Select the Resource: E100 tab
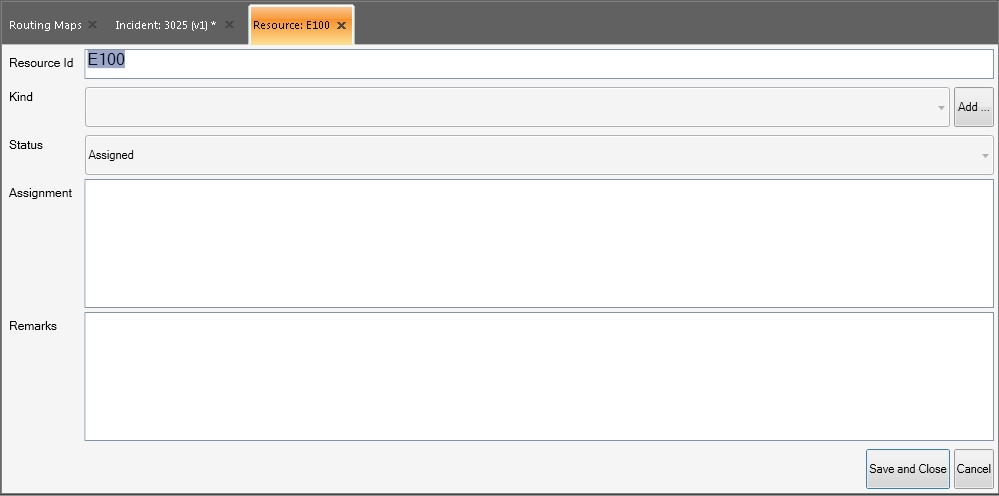Viewport: 999px width, 496px height. point(291,25)
